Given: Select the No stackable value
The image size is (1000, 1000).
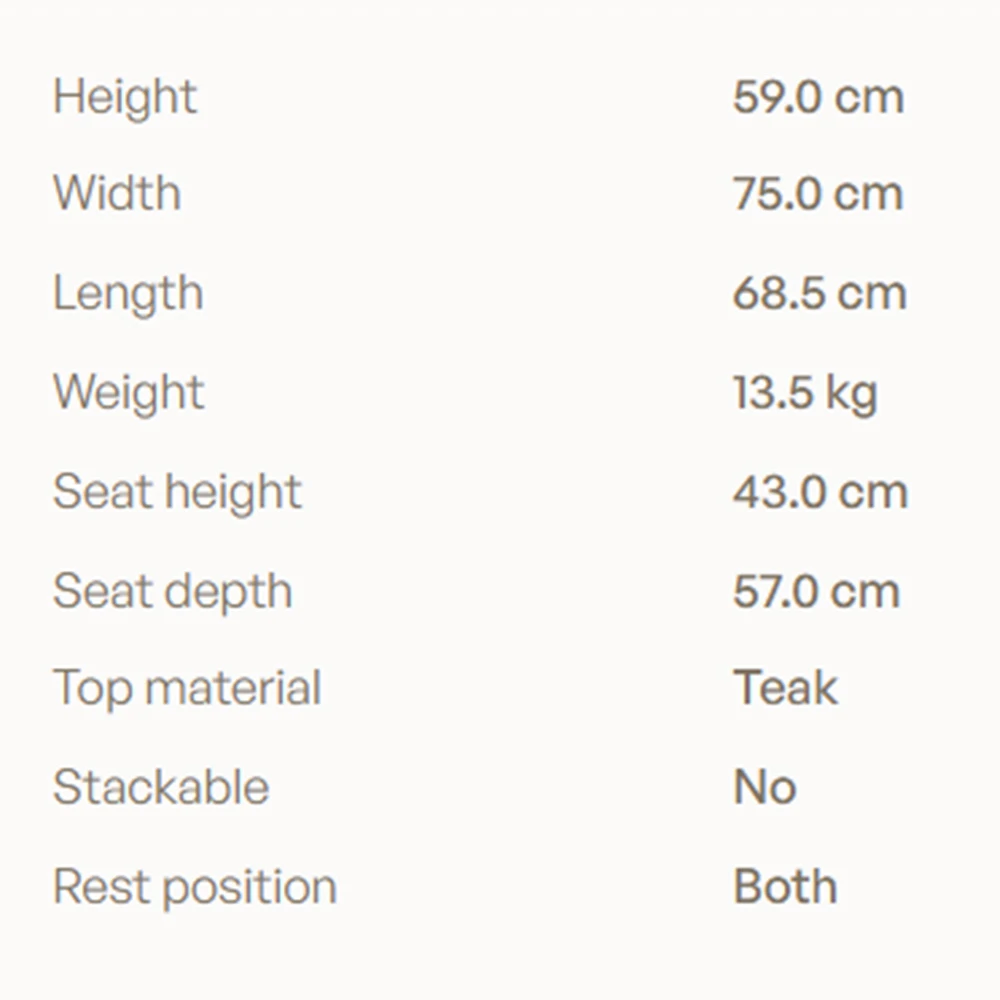Looking at the screenshot, I should point(765,788).
